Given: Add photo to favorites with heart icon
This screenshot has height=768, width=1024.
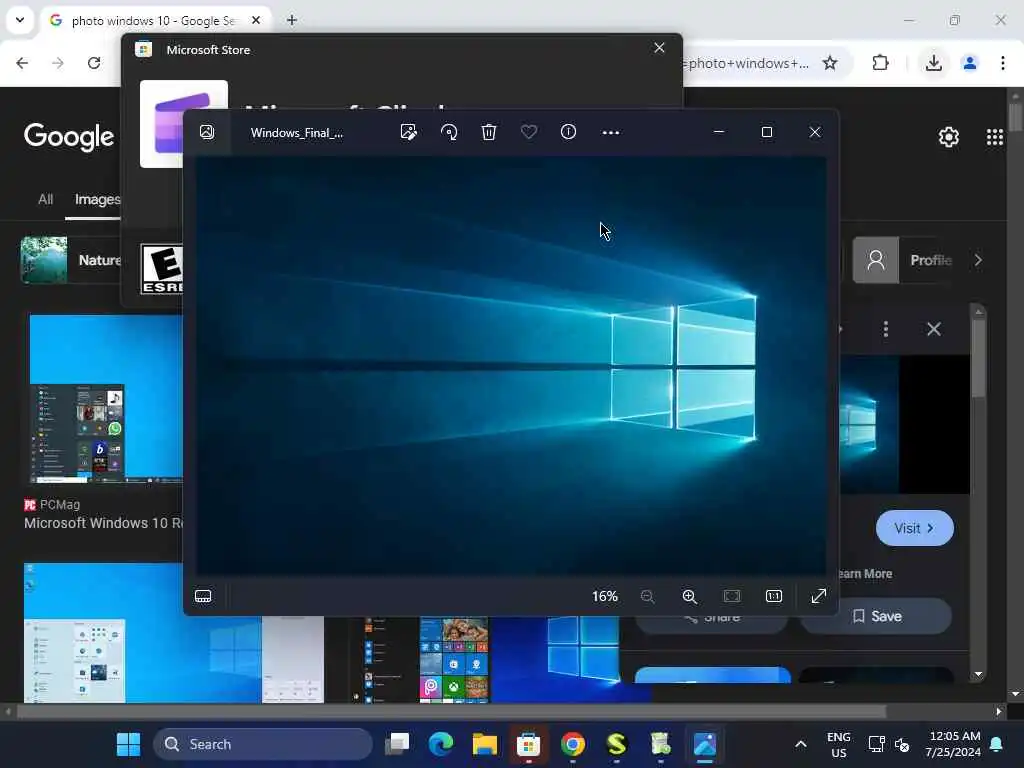Looking at the screenshot, I should (529, 133).
